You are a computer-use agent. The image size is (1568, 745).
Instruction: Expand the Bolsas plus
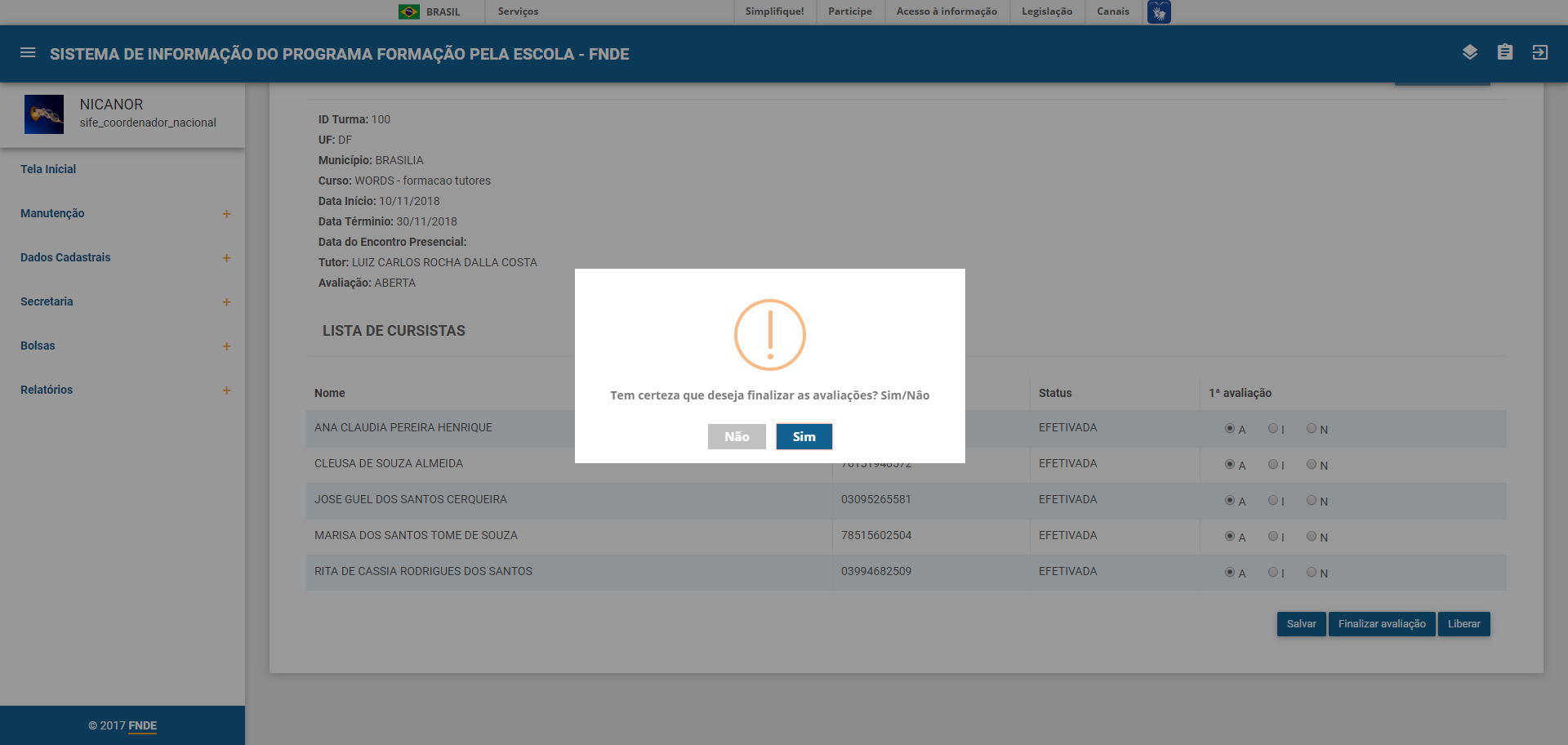point(227,346)
